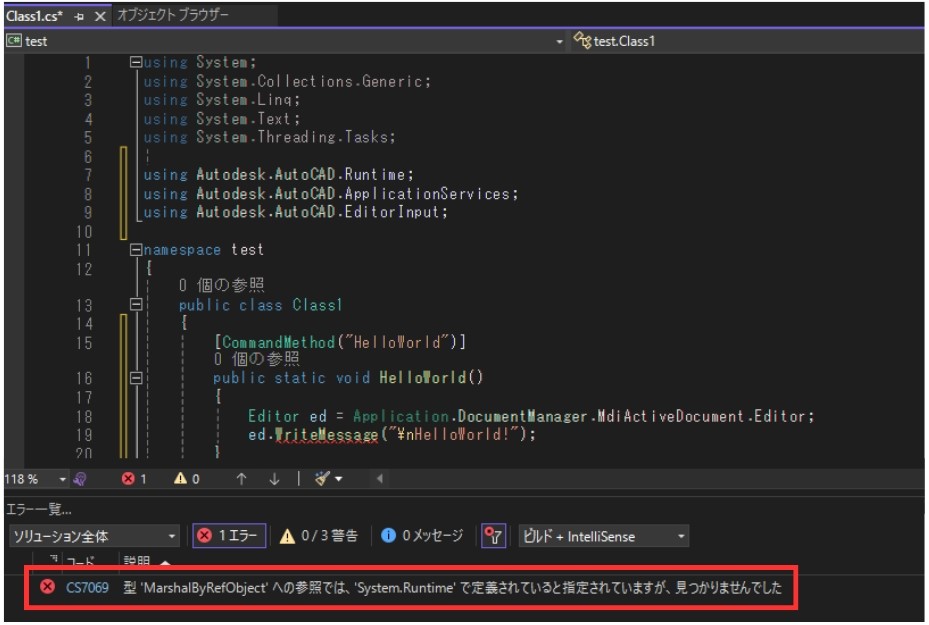The image size is (929, 625).
Task: Open the ビルド + IntelliSense dropdown
Action: pos(603,536)
